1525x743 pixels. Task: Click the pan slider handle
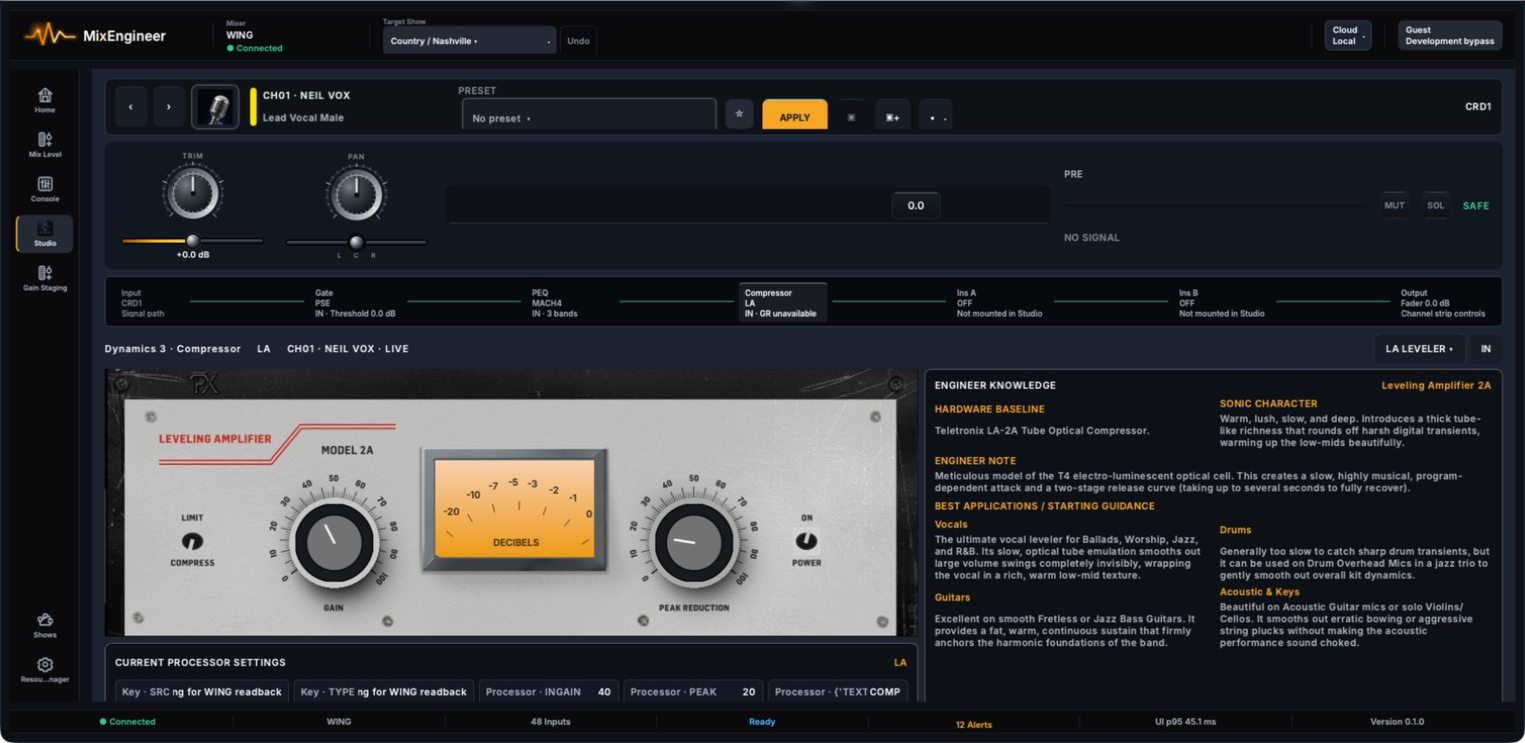(356, 242)
